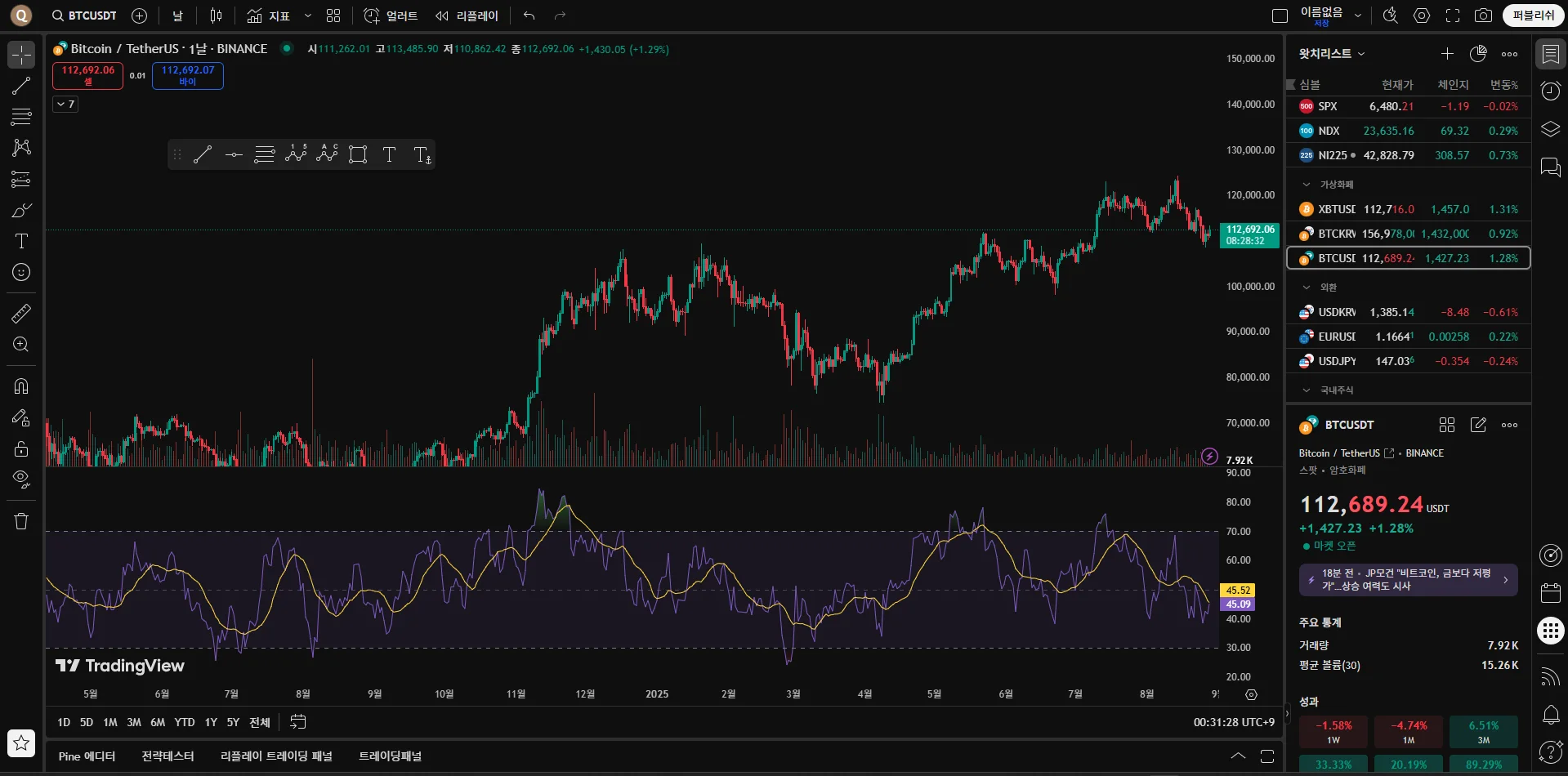The width and height of the screenshot is (1568, 776).
Task: Select the 3M time range button
Action: click(x=134, y=722)
